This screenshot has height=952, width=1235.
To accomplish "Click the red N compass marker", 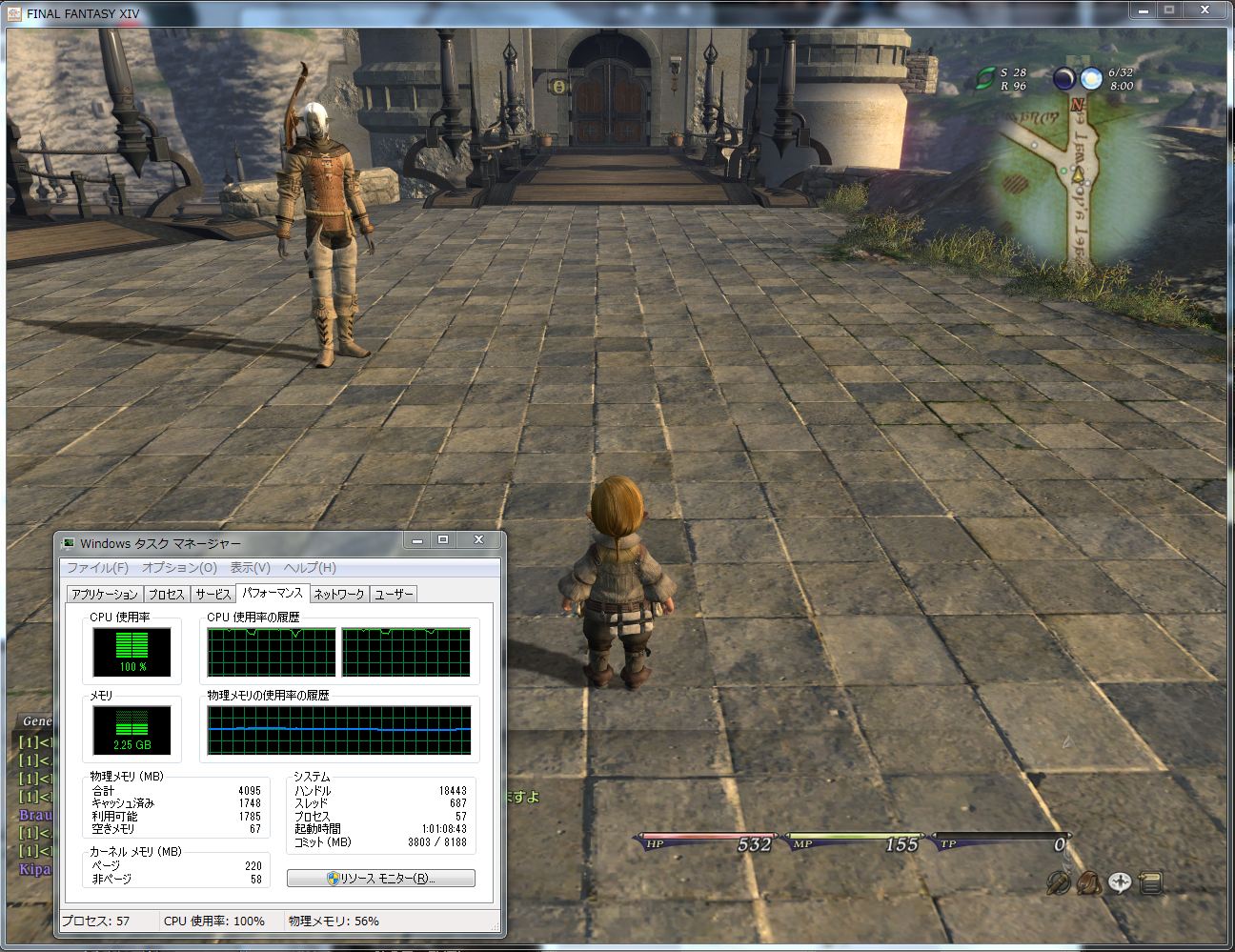I will tap(1078, 105).
